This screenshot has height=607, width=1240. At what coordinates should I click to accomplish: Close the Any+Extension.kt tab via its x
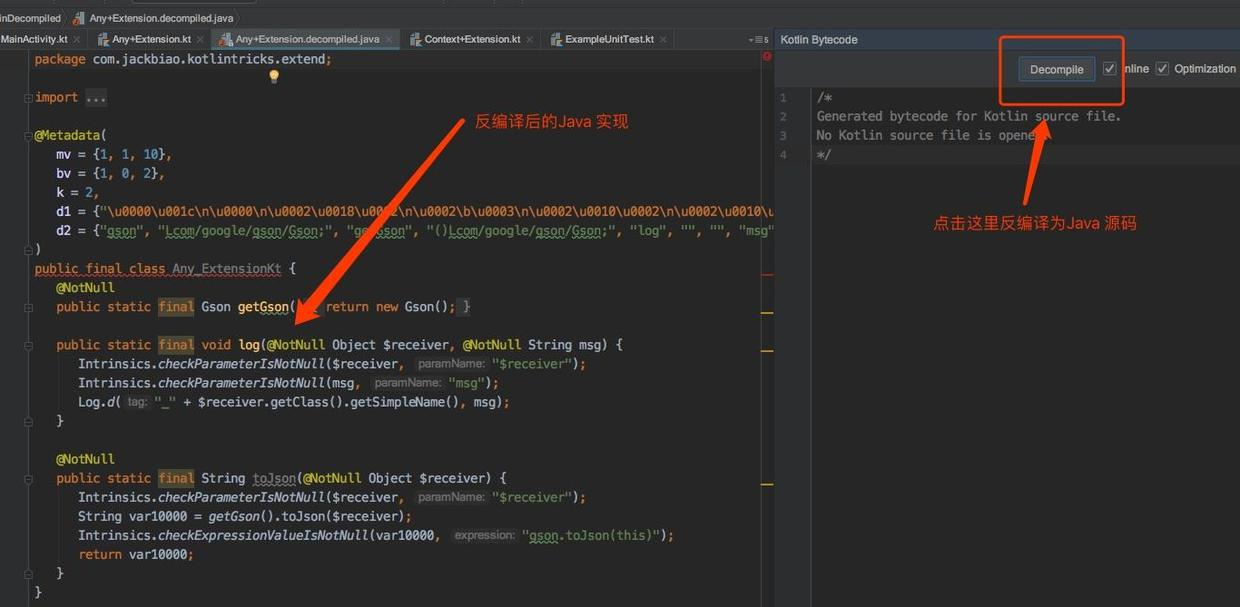[201, 40]
